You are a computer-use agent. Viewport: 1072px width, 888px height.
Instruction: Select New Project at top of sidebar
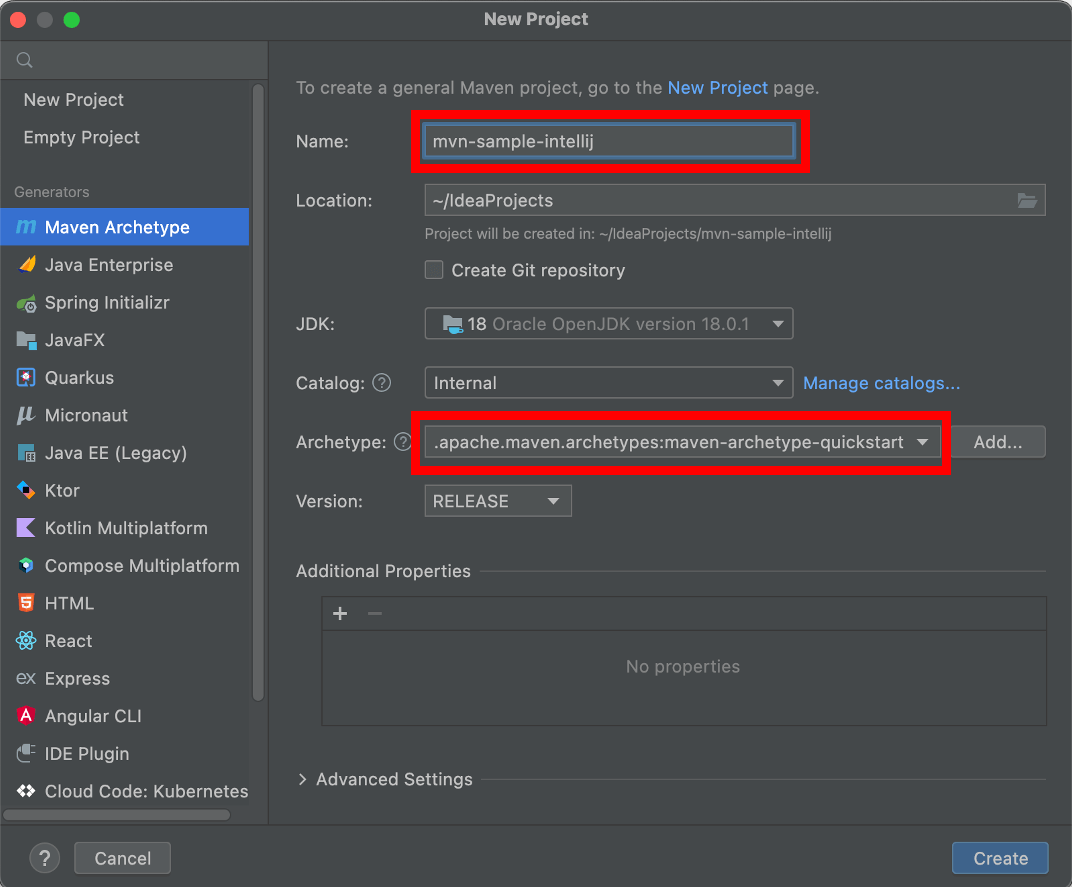click(x=73, y=99)
